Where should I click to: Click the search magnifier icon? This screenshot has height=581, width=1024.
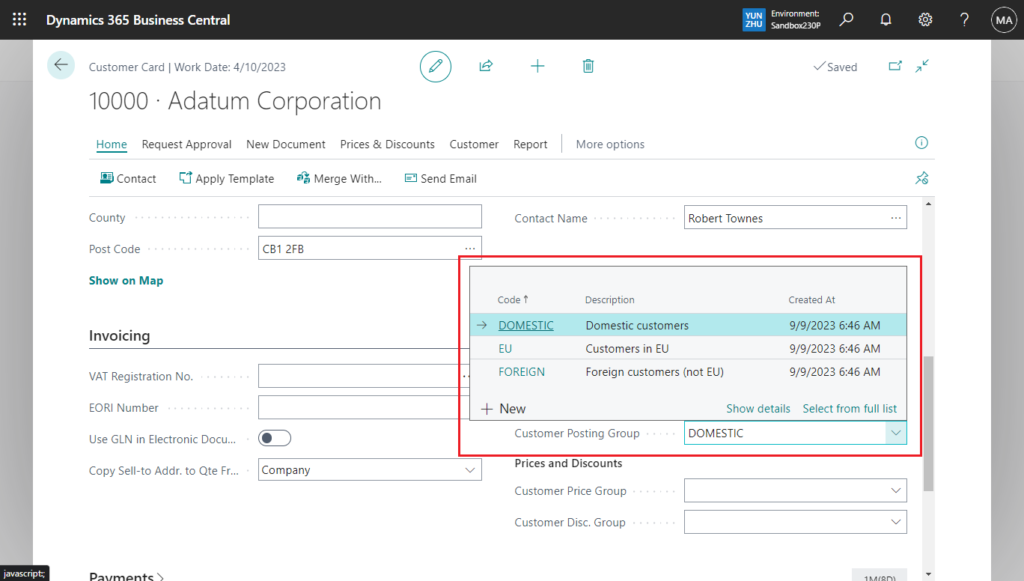pyautogui.click(x=846, y=20)
